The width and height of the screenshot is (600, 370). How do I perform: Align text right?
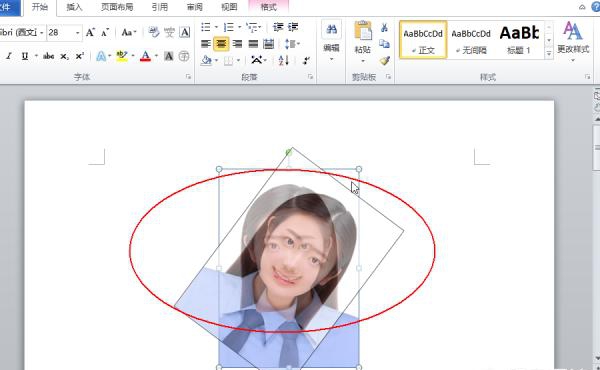[x=237, y=44]
